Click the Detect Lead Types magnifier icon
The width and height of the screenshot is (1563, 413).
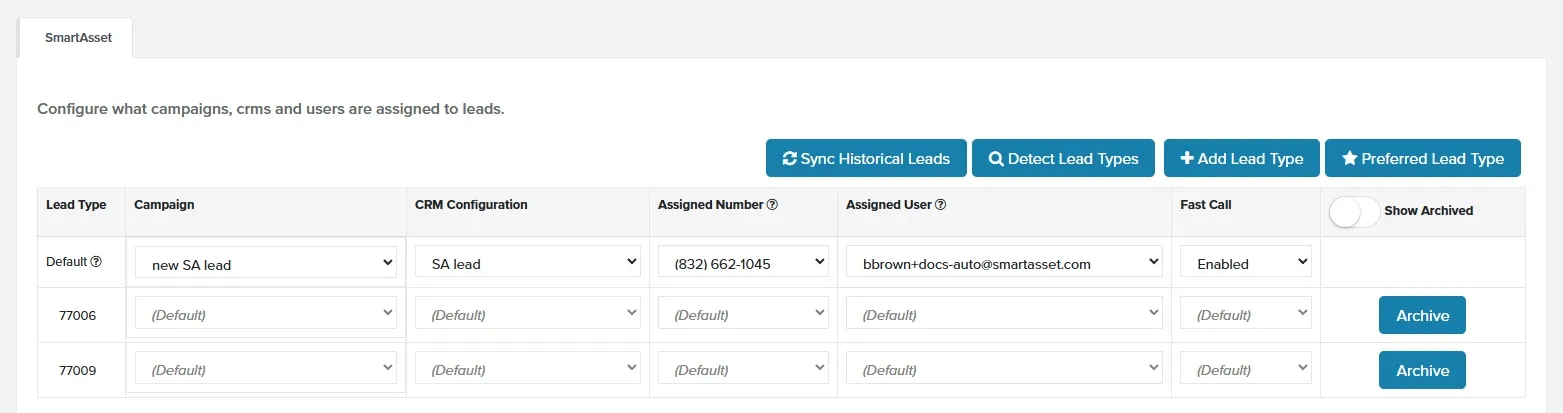[x=996, y=159]
